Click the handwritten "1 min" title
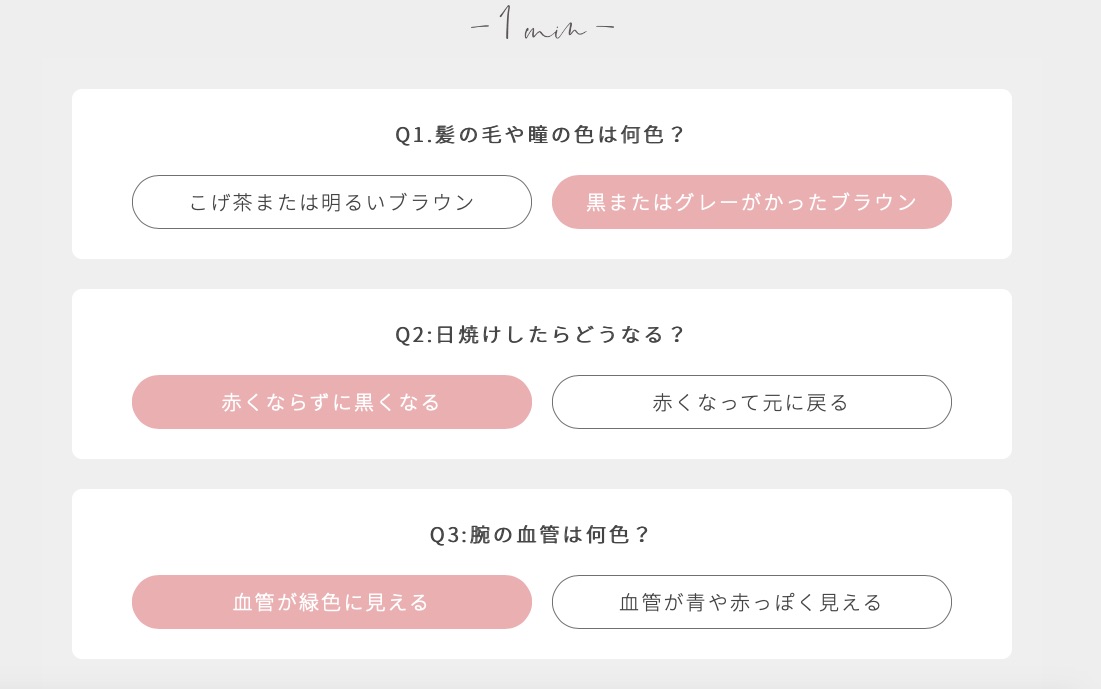 (x=542, y=27)
